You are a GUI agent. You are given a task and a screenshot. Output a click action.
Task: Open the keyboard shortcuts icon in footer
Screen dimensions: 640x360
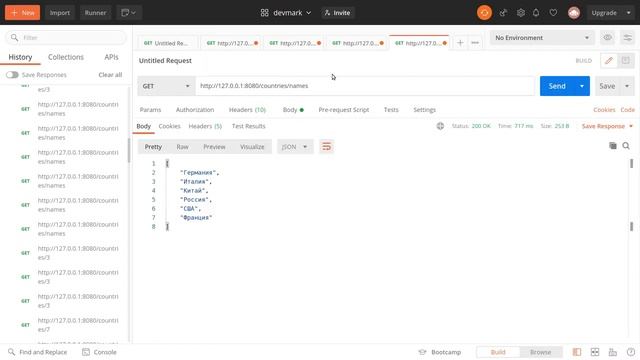(x=613, y=352)
